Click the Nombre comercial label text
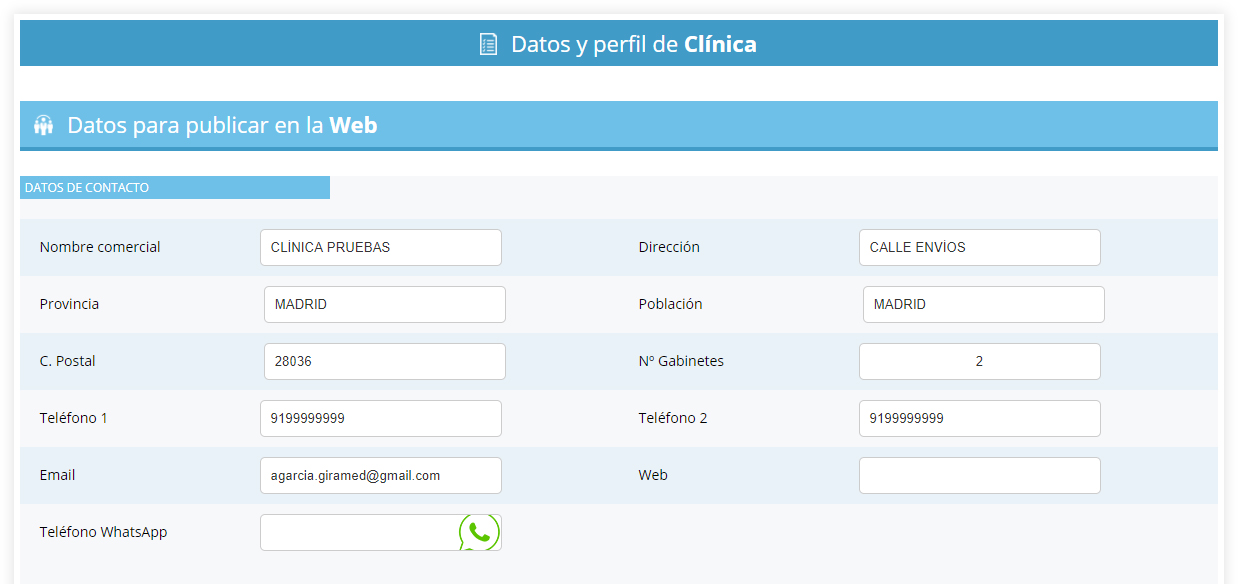The height and width of the screenshot is (584, 1238). (100, 247)
